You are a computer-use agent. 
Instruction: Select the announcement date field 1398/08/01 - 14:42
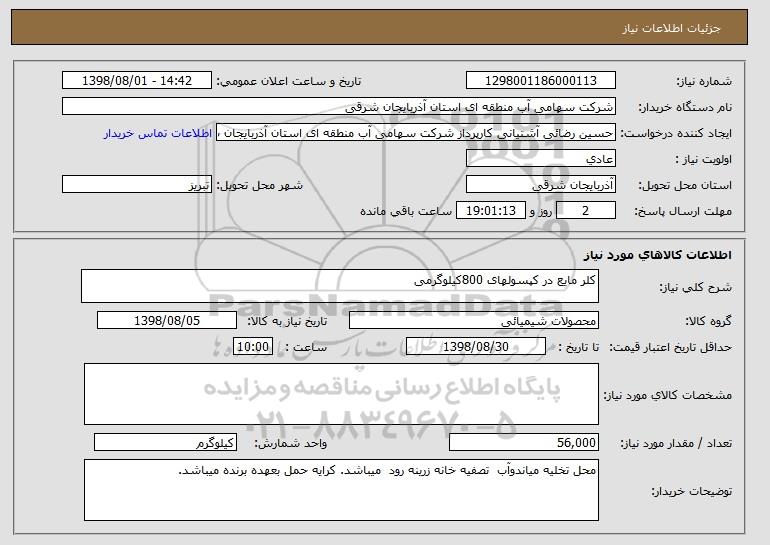point(137,81)
